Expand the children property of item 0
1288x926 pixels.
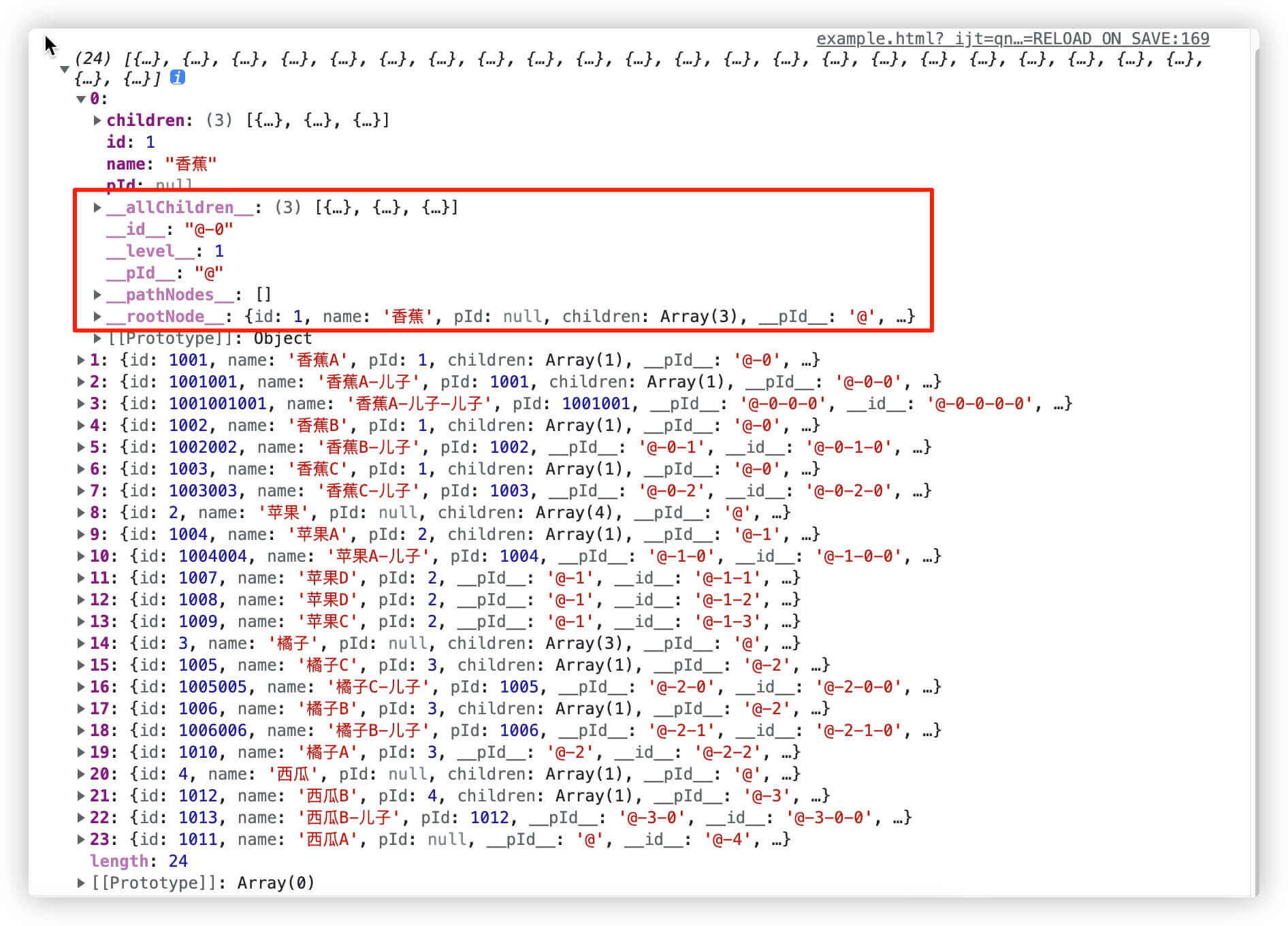pyautogui.click(x=97, y=121)
